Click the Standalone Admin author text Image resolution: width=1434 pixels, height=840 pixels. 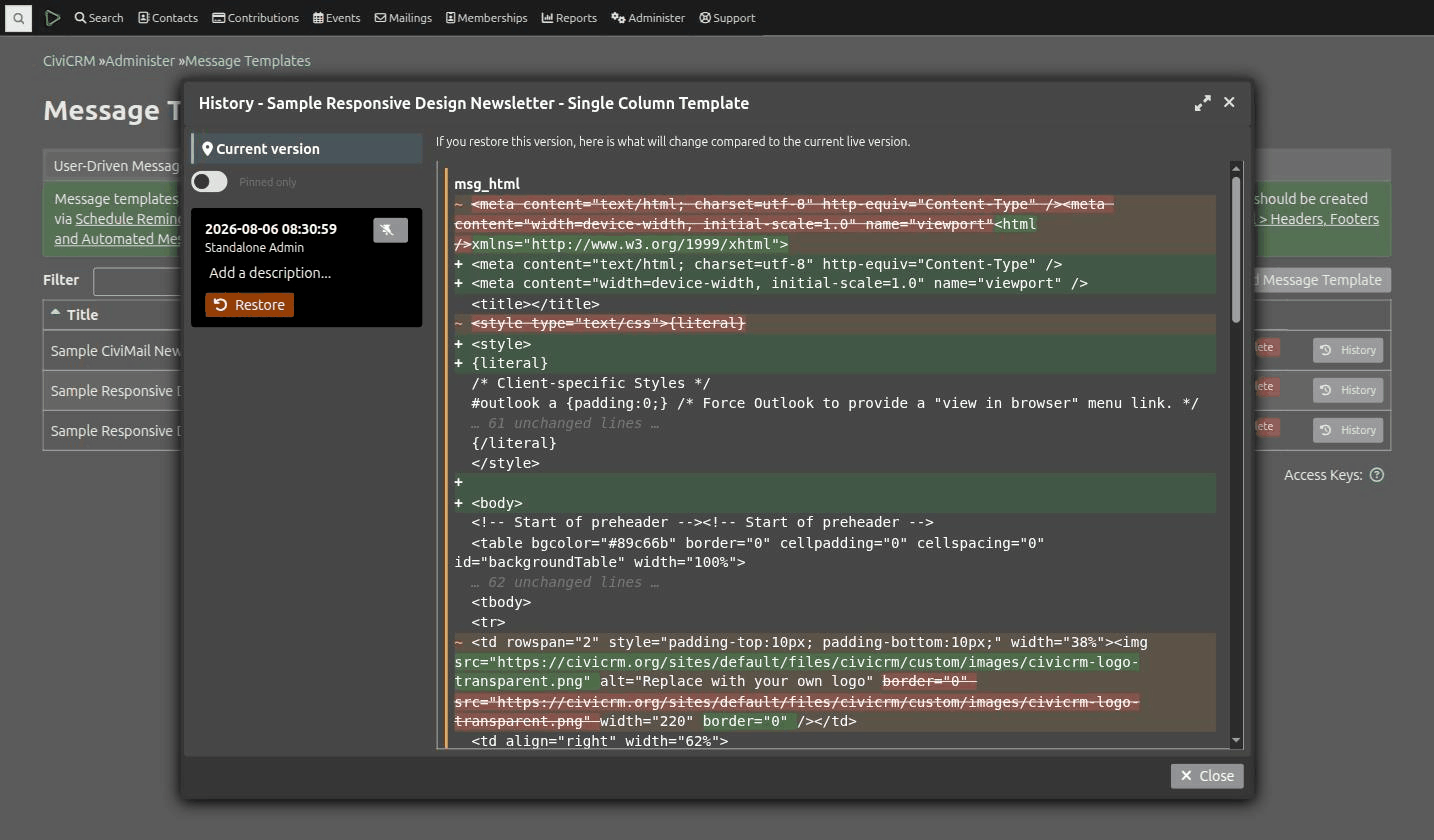pyautogui.click(x=254, y=248)
